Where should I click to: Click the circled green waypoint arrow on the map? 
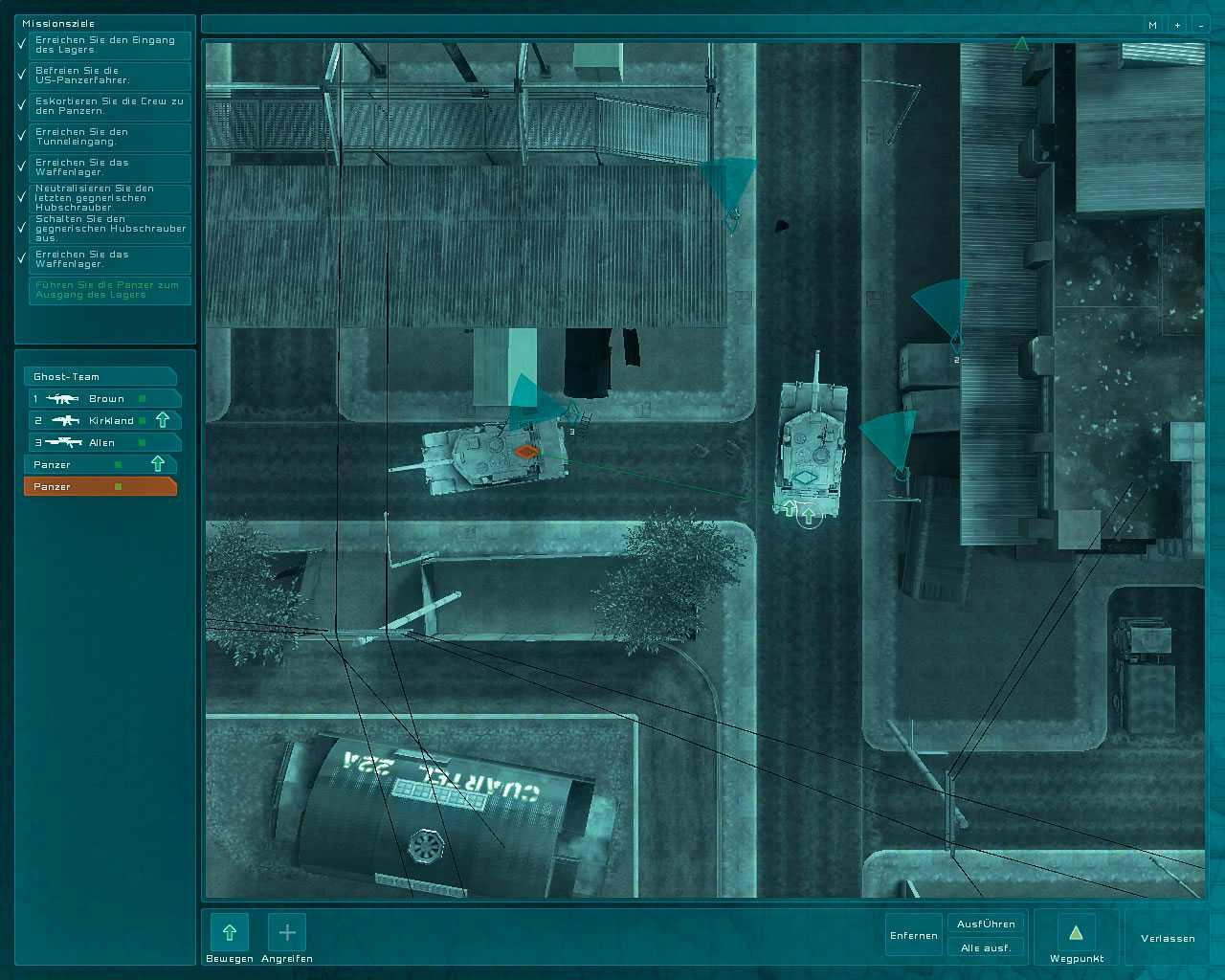pyautogui.click(x=809, y=517)
